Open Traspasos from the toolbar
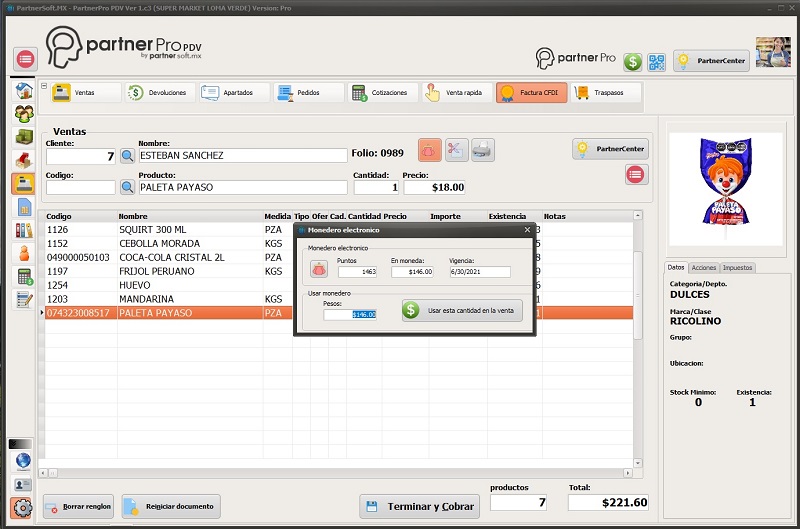 click(x=606, y=93)
